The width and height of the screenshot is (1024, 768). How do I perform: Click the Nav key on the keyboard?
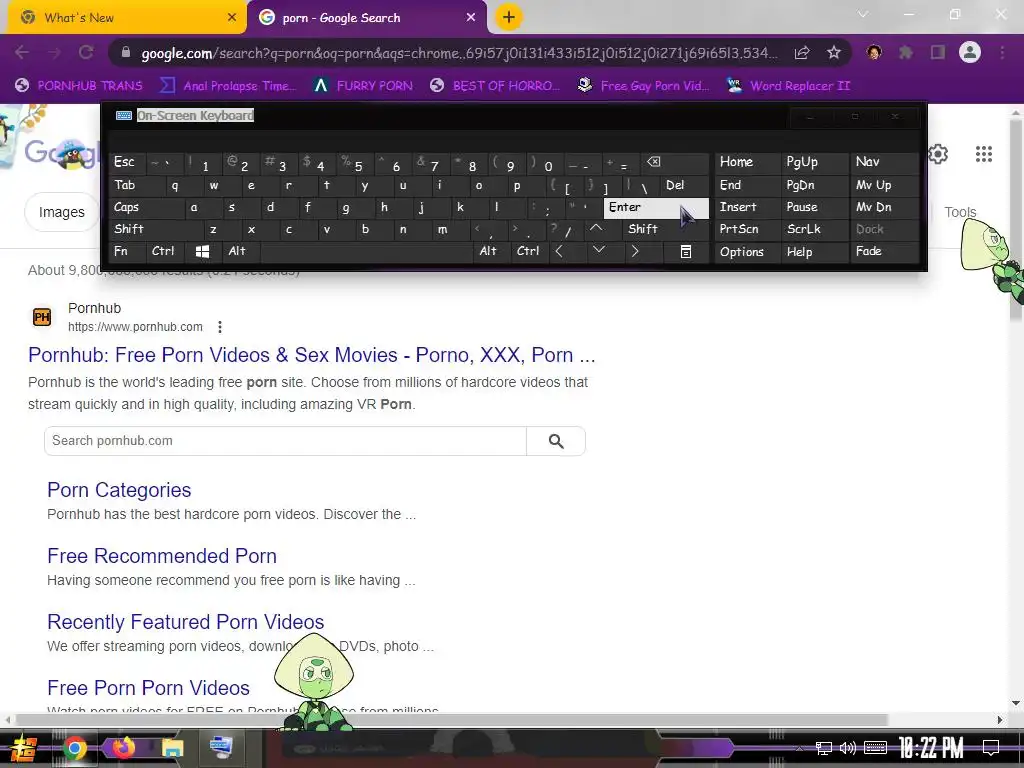884,163
